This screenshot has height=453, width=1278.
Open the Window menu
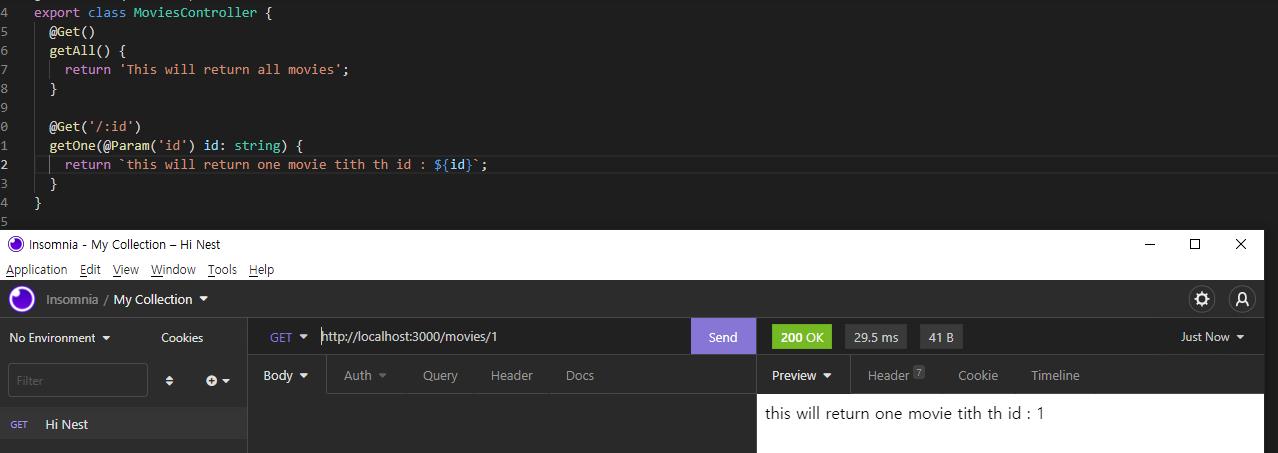tap(173, 270)
